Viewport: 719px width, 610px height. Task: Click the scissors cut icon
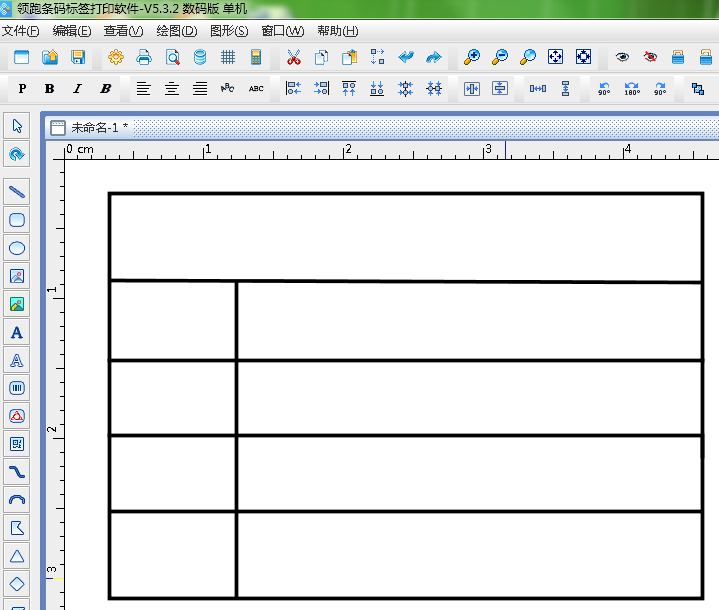(x=293, y=57)
